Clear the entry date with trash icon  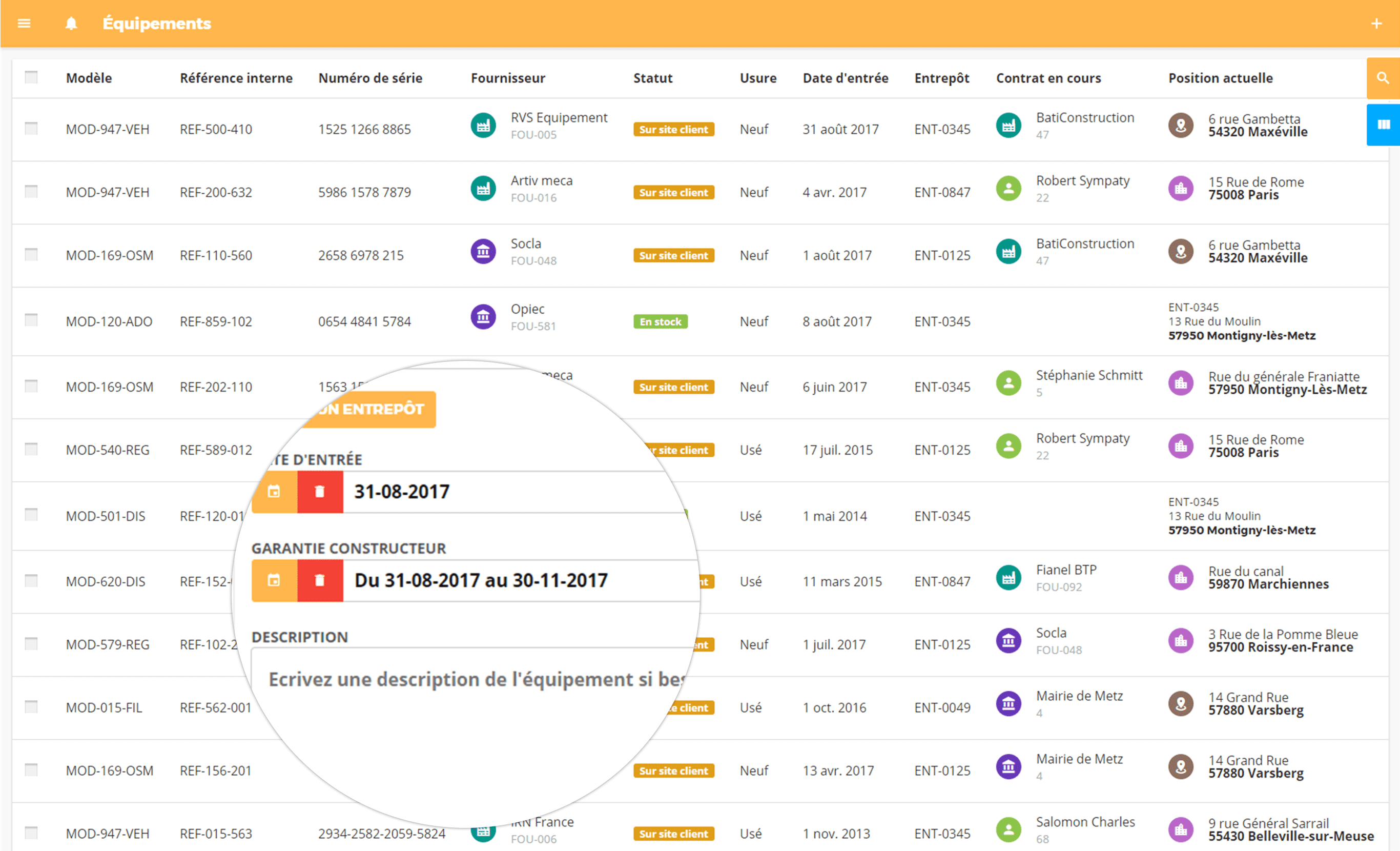(x=320, y=492)
